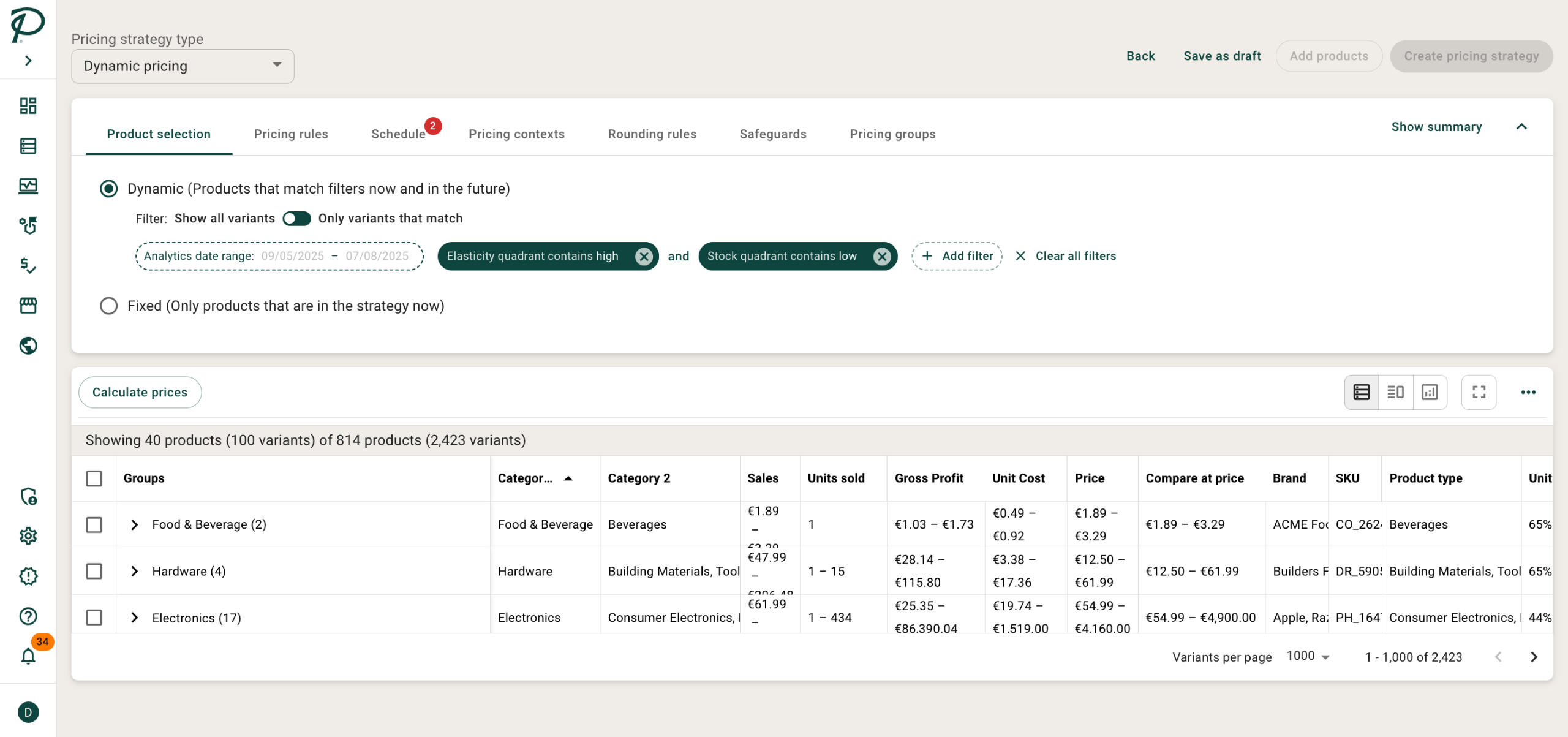Expand the Electronics (17) group

135,618
